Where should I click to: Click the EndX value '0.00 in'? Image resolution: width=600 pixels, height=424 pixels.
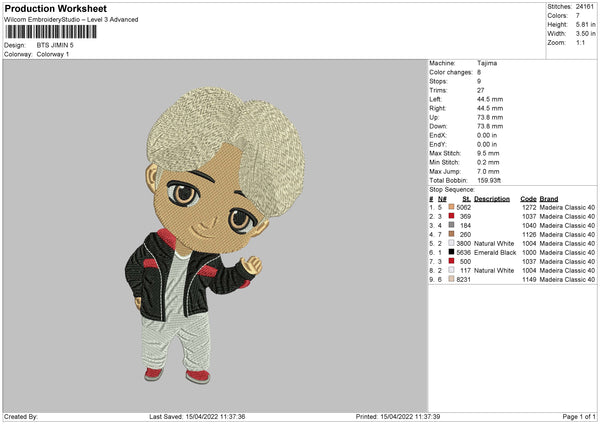[x=487, y=135]
